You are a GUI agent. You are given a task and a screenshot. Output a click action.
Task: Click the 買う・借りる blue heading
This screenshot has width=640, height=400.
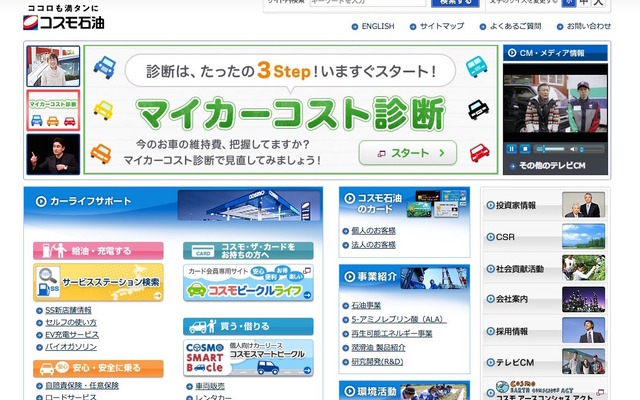pos(248,327)
